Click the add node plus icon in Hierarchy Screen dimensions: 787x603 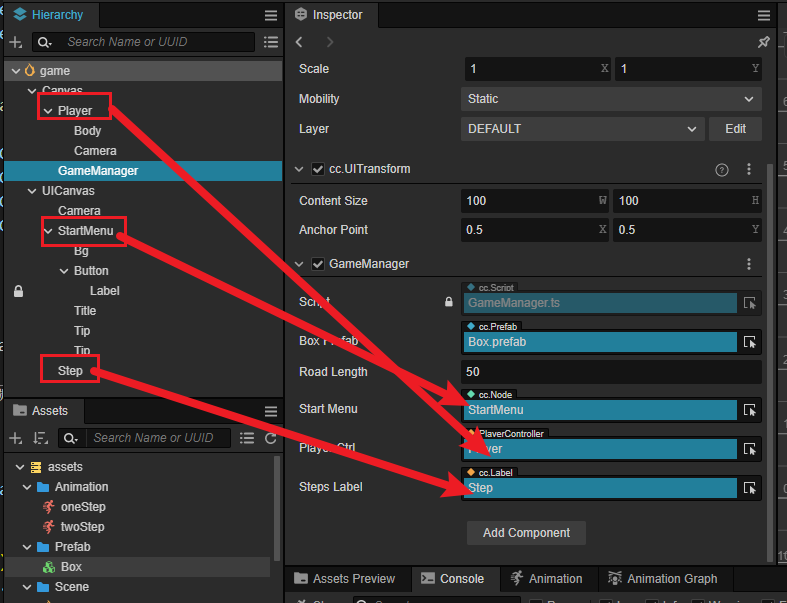coord(15,42)
